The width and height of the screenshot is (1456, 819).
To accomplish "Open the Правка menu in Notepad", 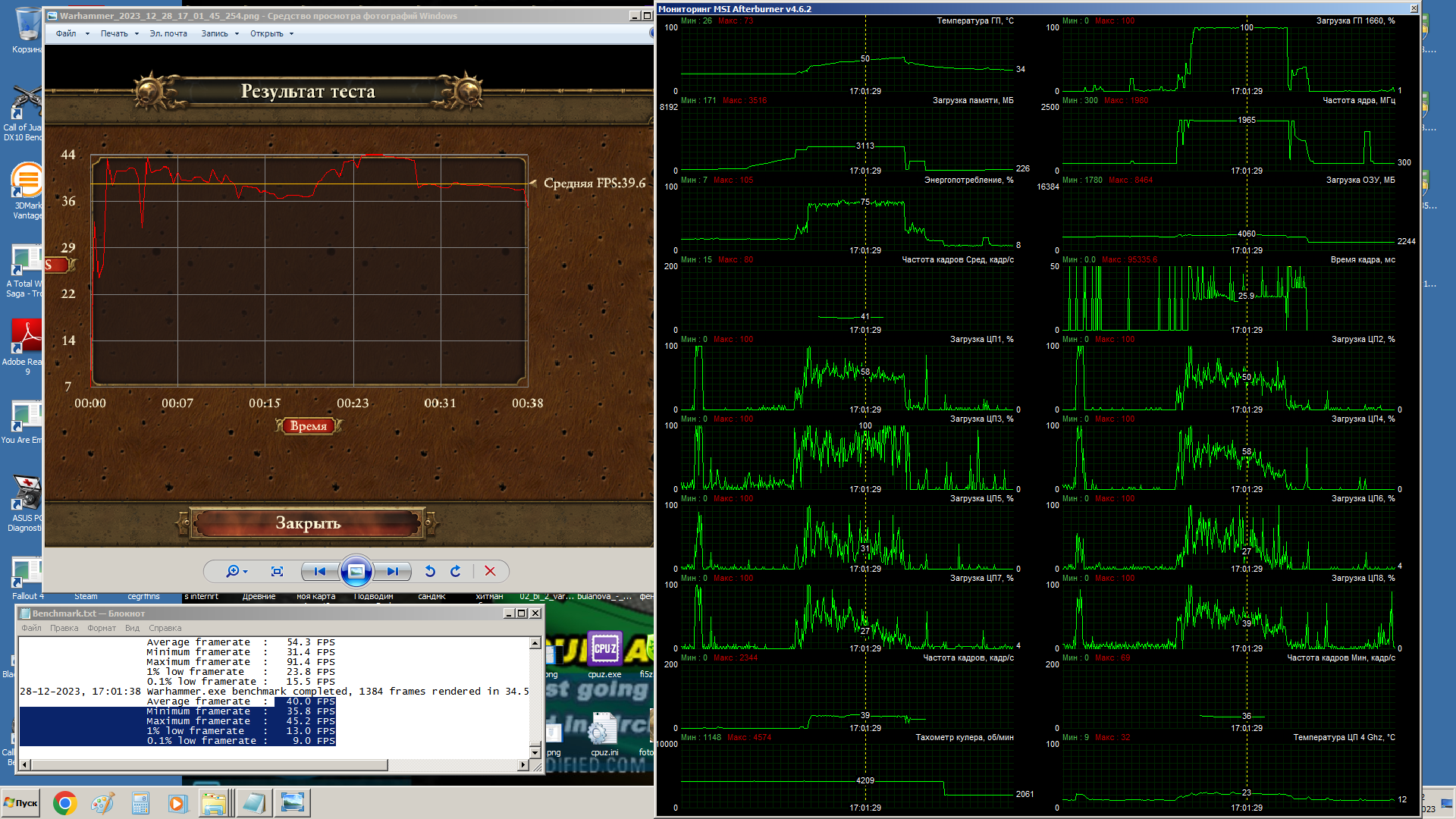I will (x=64, y=628).
